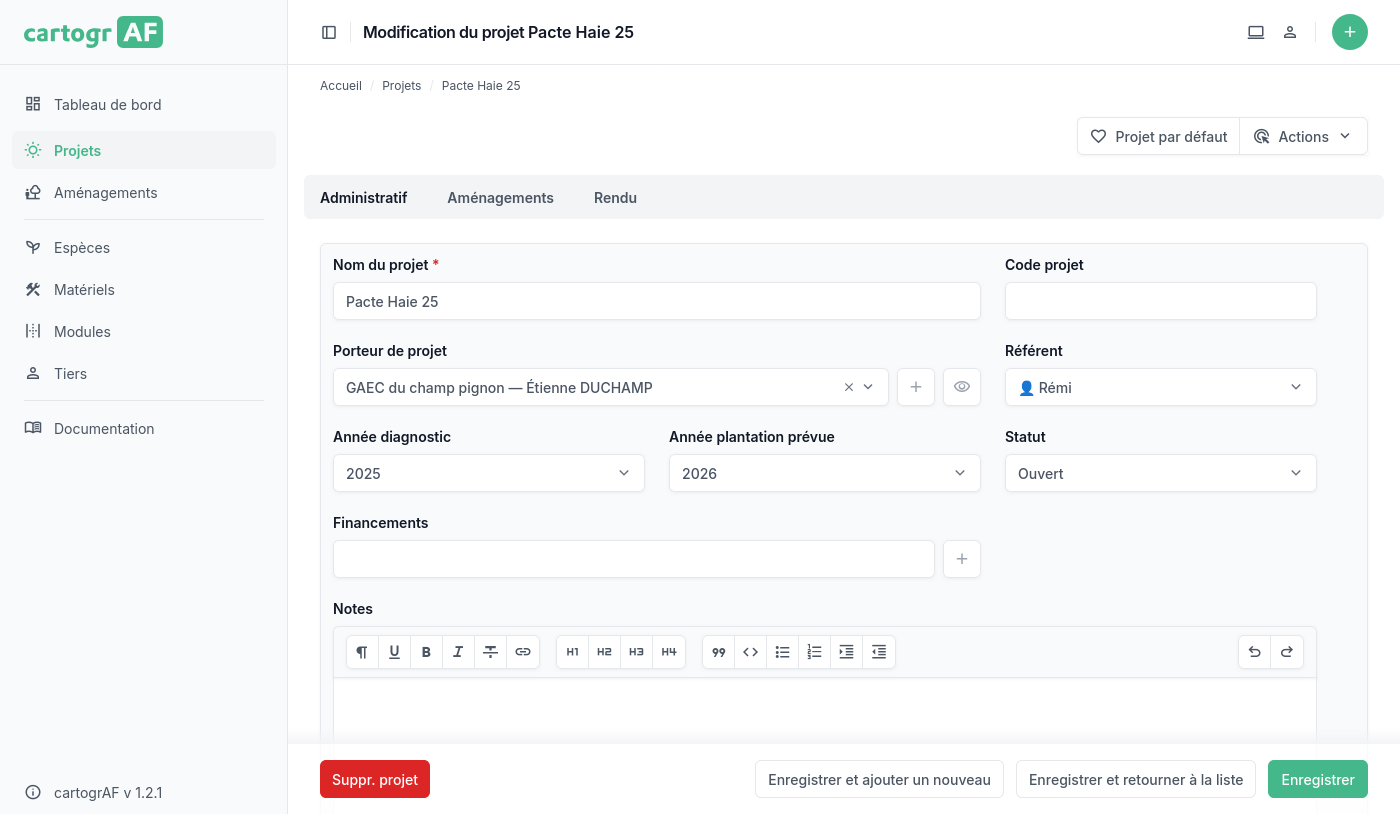The height and width of the screenshot is (814, 1400).
Task: Go to Espèces in the sidebar
Action: pyautogui.click(x=82, y=248)
